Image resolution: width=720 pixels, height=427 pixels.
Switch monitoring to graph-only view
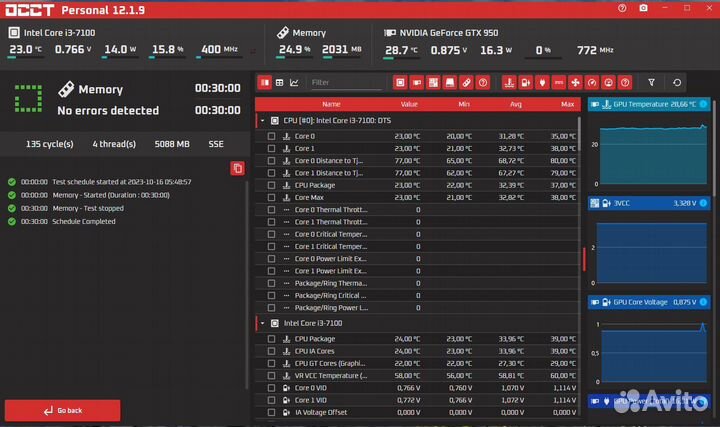[x=295, y=82]
